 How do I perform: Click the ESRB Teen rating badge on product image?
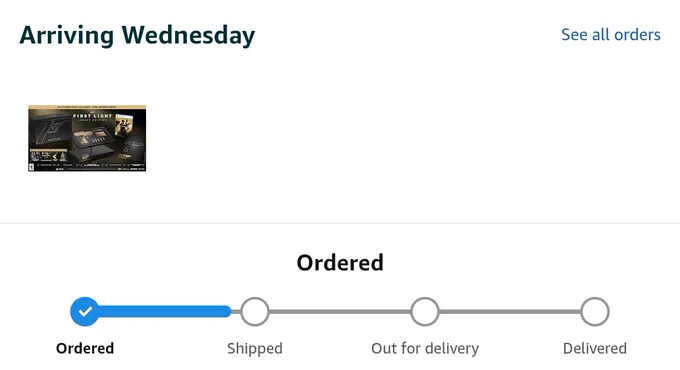pos(31,167)
